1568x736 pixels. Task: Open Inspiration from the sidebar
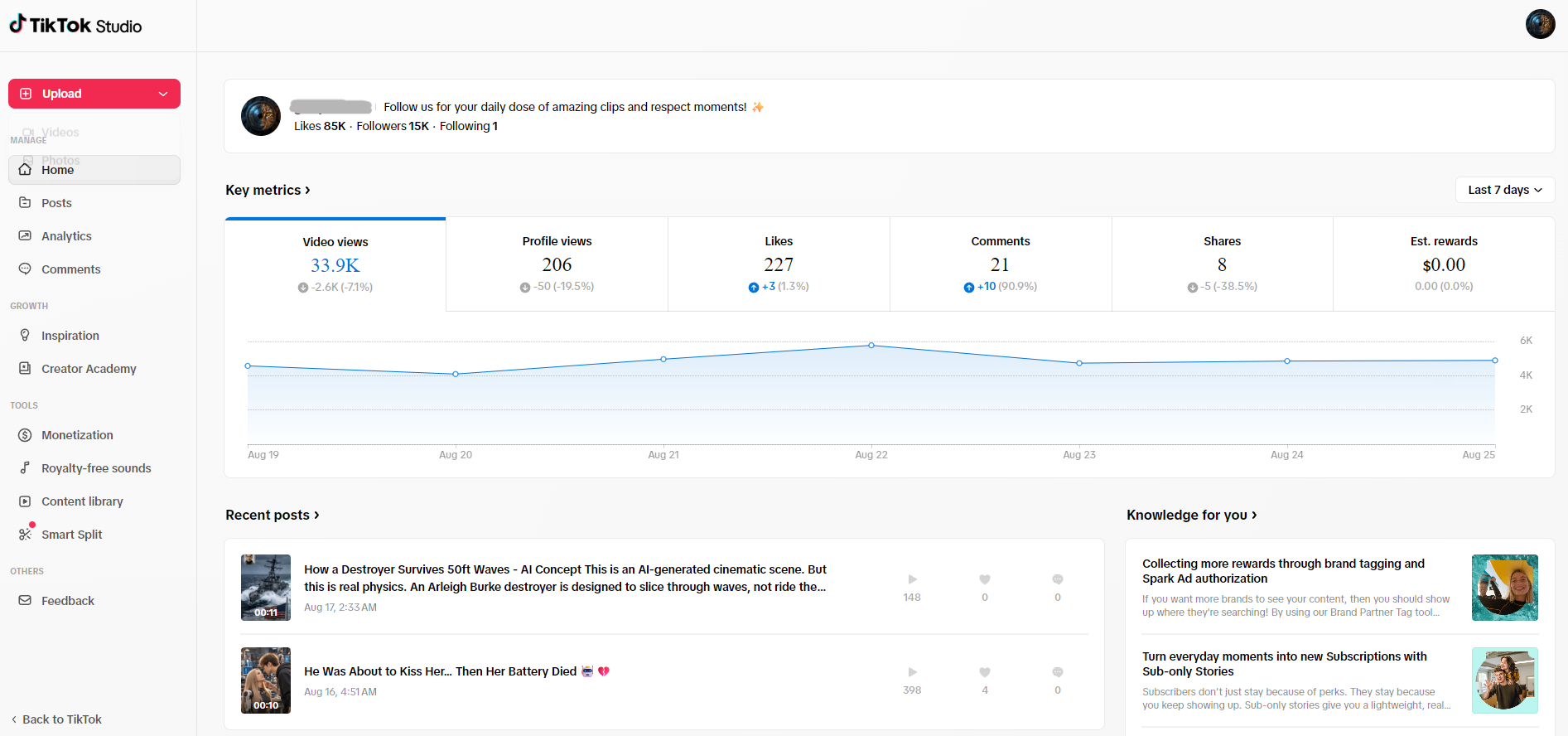94,336
